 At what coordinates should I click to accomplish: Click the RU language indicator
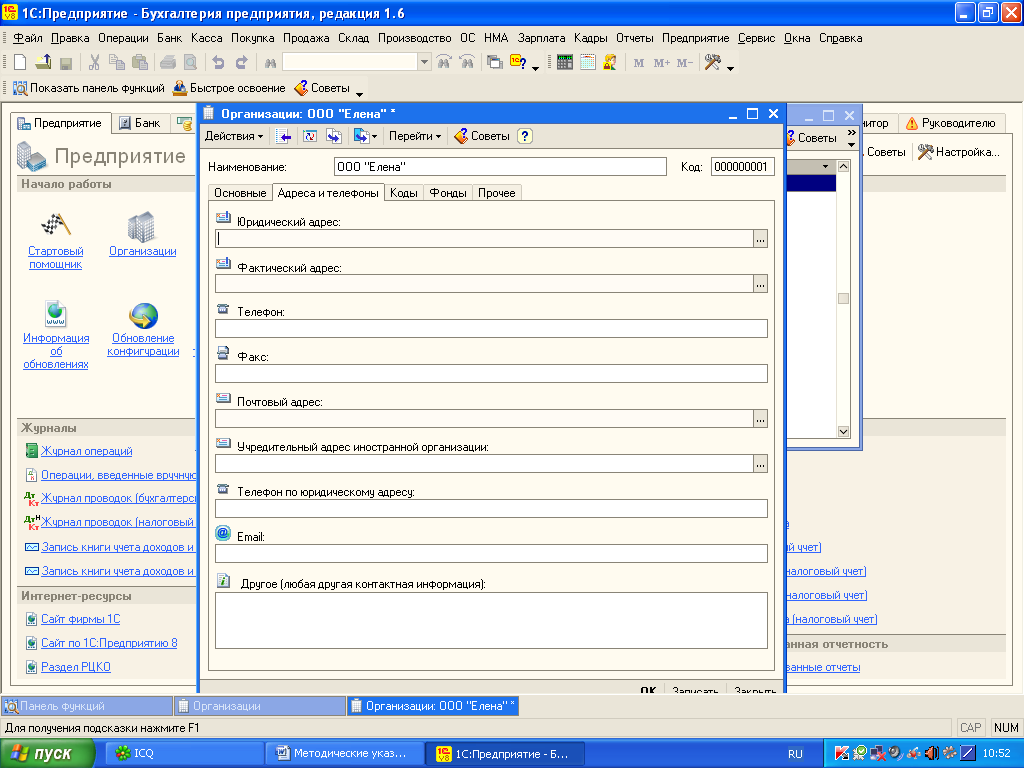tap(795, 754)
